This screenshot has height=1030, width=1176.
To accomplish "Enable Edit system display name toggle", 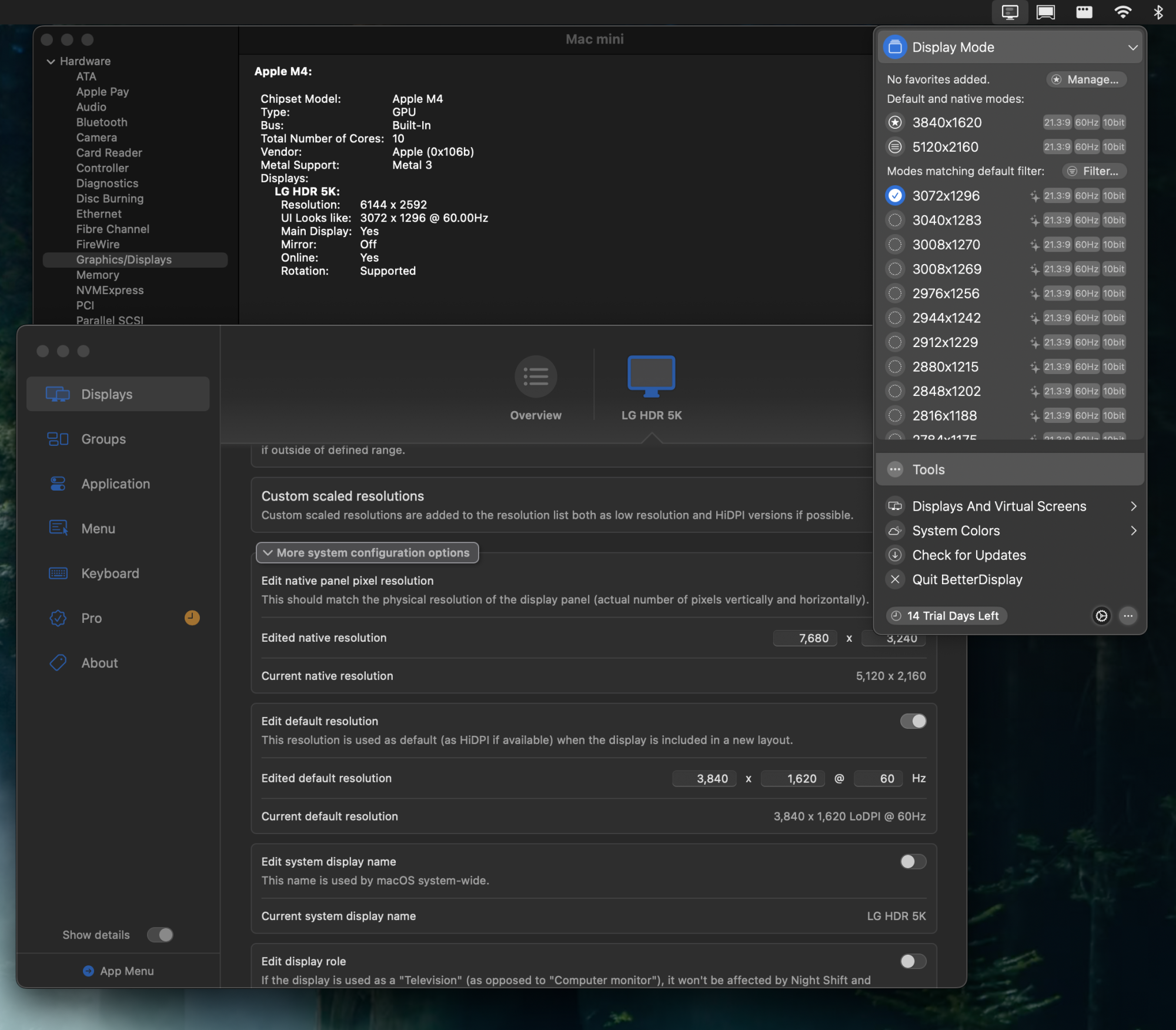I will click(913, 862).
